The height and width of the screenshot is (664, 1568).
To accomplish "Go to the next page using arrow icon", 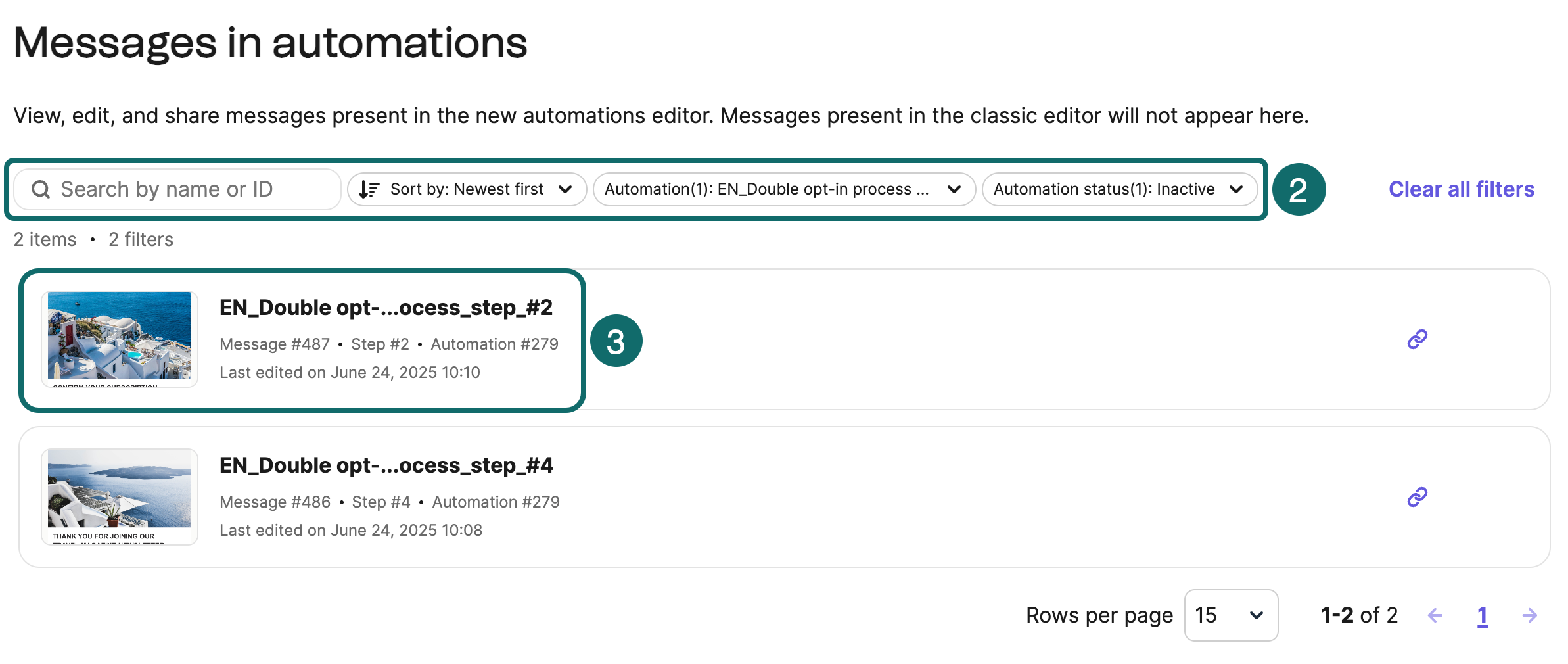I will 1529,615.
